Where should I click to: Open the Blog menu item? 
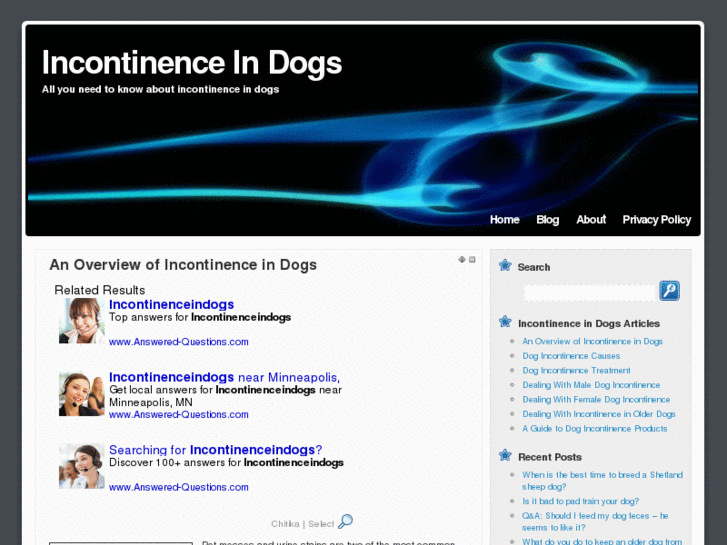[x=548, y=220]
